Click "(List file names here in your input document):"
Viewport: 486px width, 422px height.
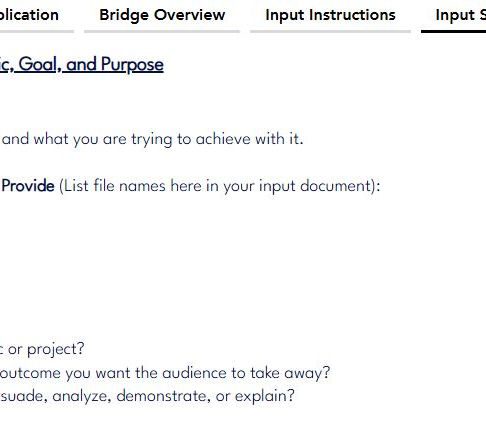219,186
